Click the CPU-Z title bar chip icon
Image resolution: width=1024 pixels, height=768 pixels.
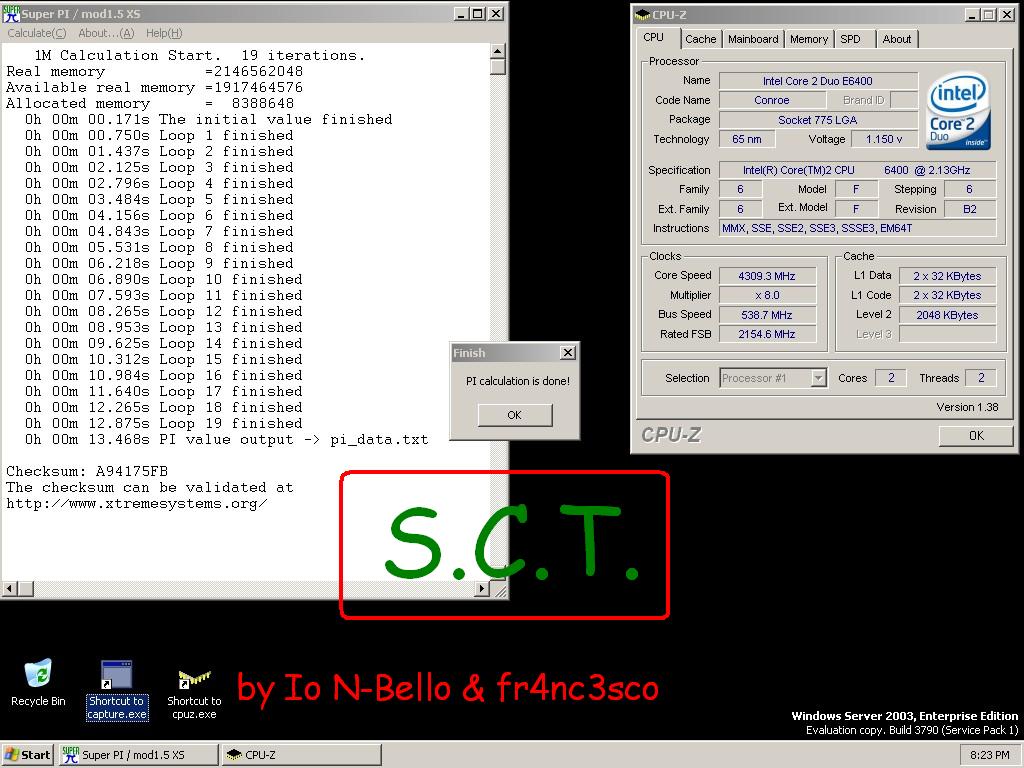(x=643, y=14)
